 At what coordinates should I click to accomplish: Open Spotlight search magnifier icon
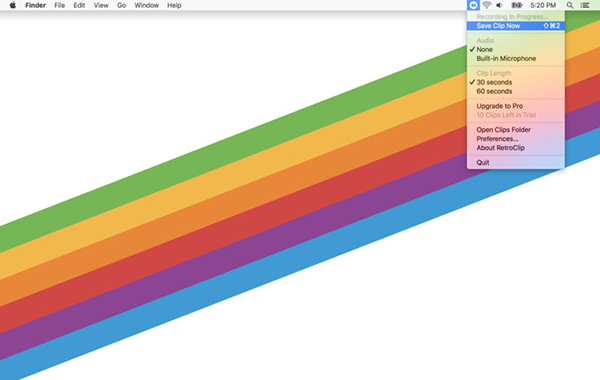(x=570, y=5)
